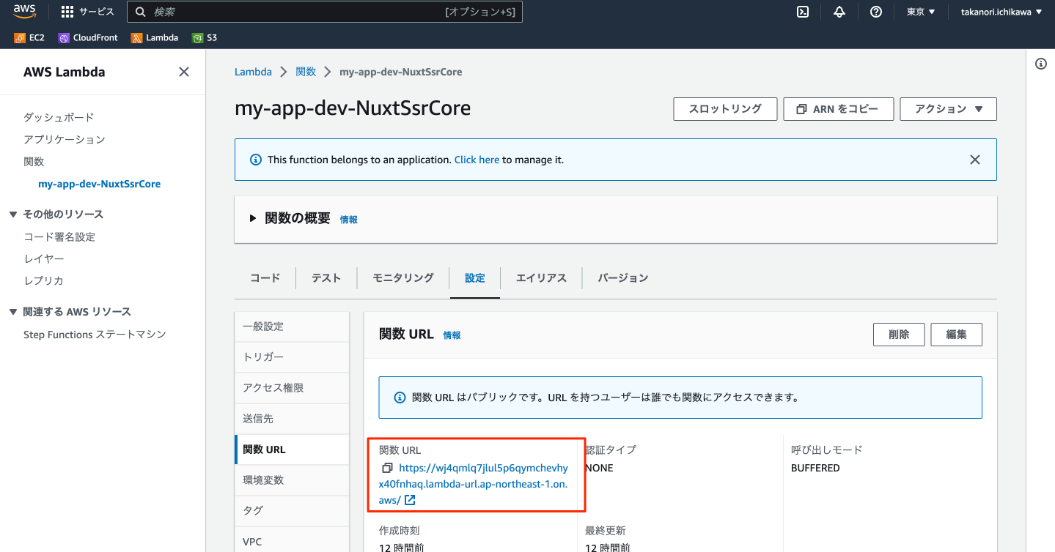Select 関数 URL in settings menu
Image resolution: width=1055 pixels, height=552 pixels.
(292, 450)
